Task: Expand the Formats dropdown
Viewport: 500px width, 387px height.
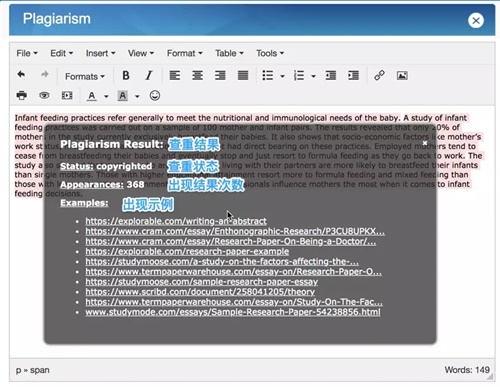Action: pos(85,77)
